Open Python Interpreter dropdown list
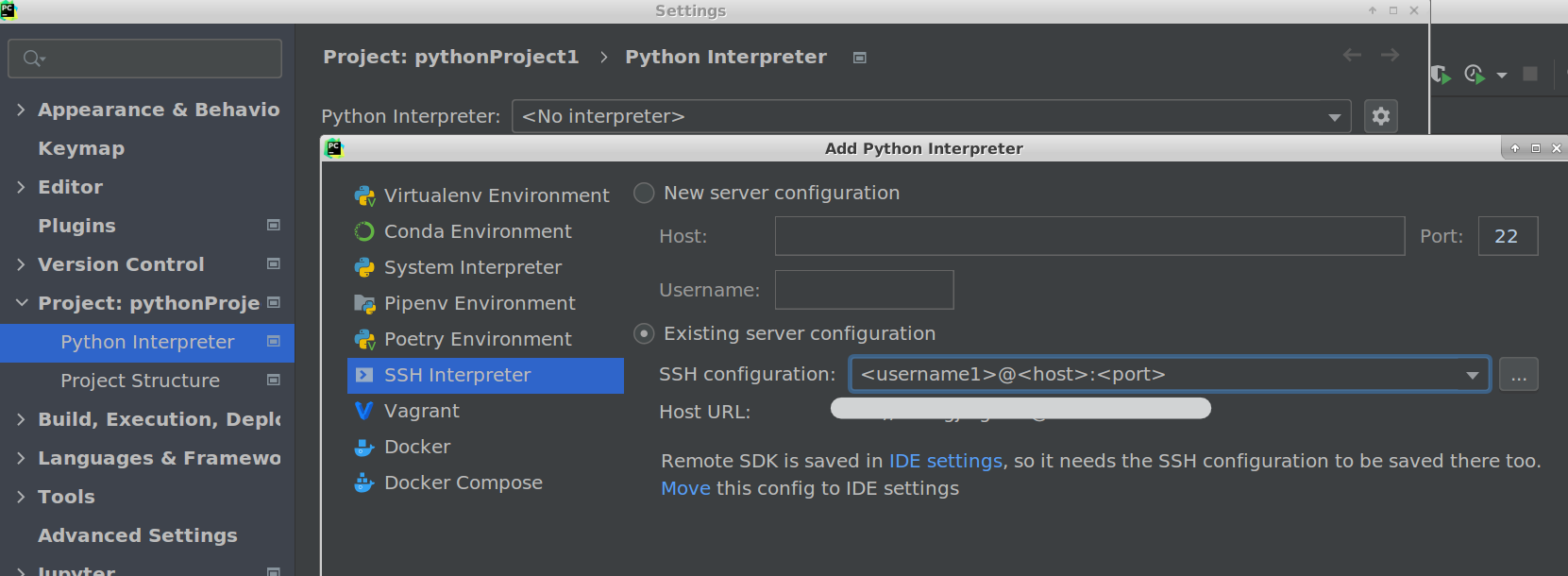 [1334, 117]
